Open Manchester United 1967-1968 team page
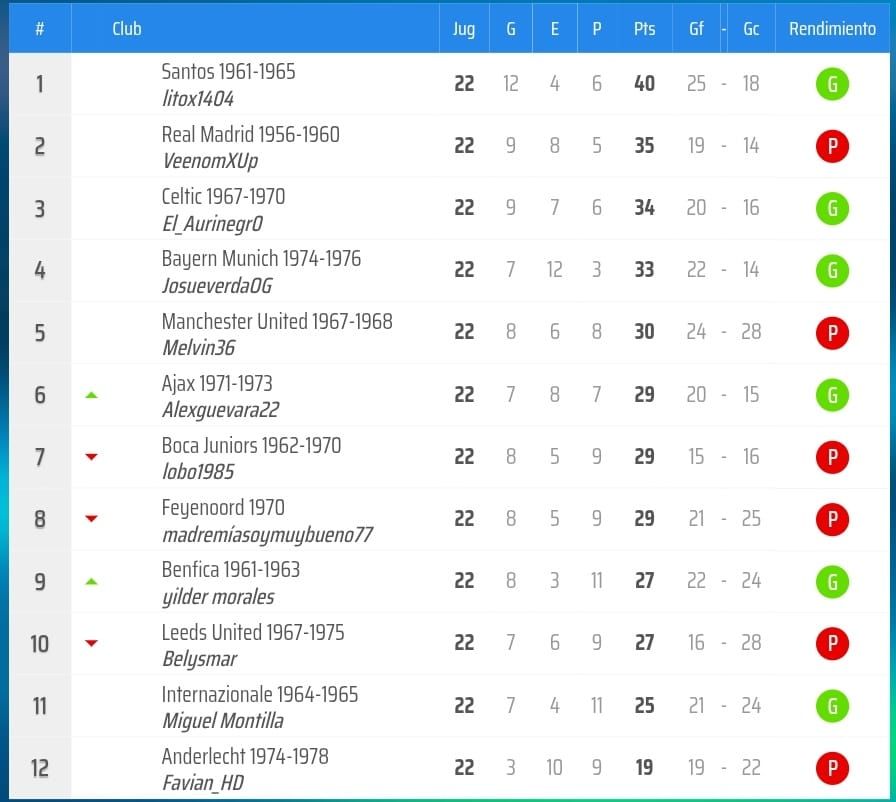 [277, 321]
